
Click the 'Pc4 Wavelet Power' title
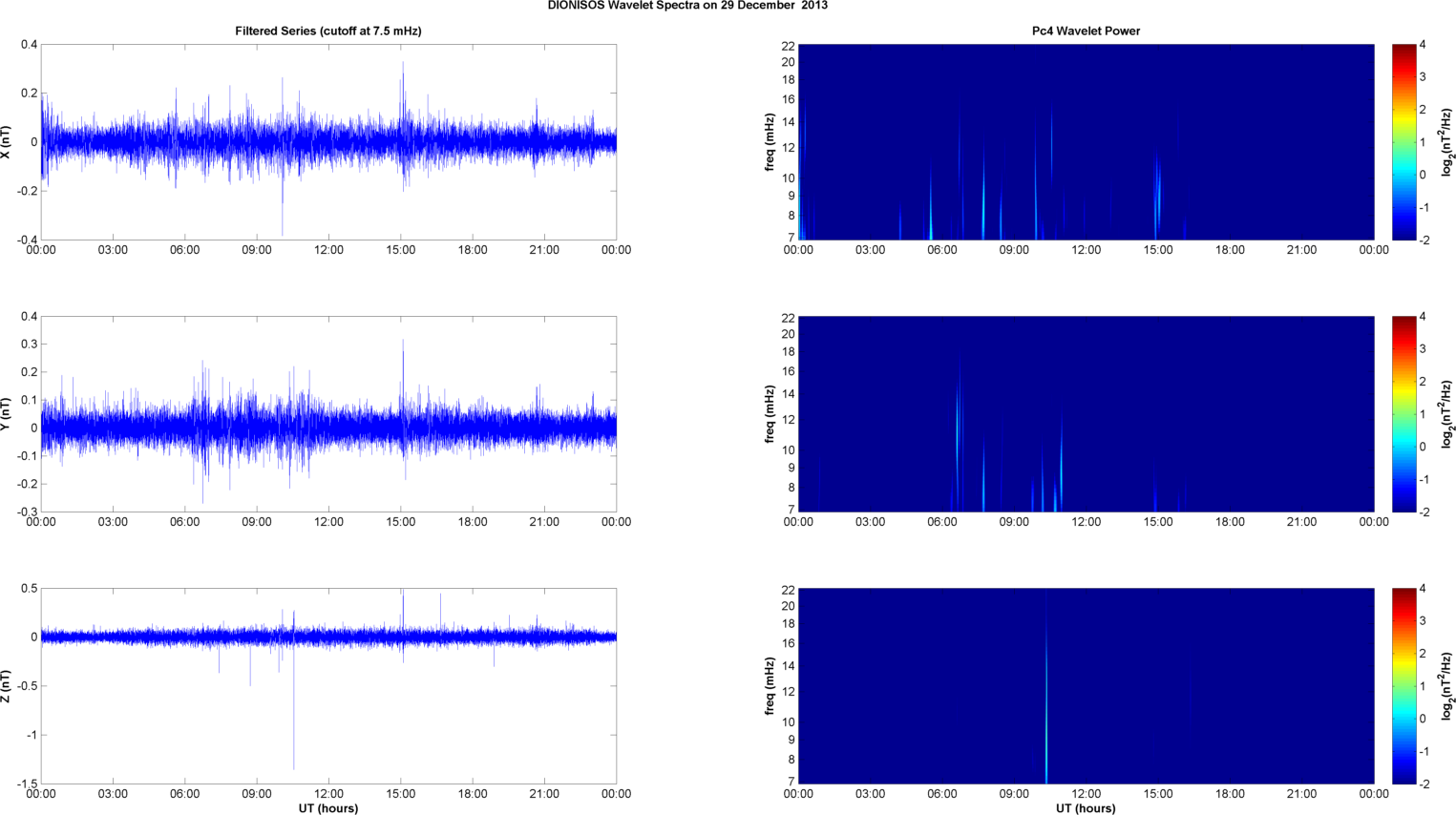pos(1086,31)
